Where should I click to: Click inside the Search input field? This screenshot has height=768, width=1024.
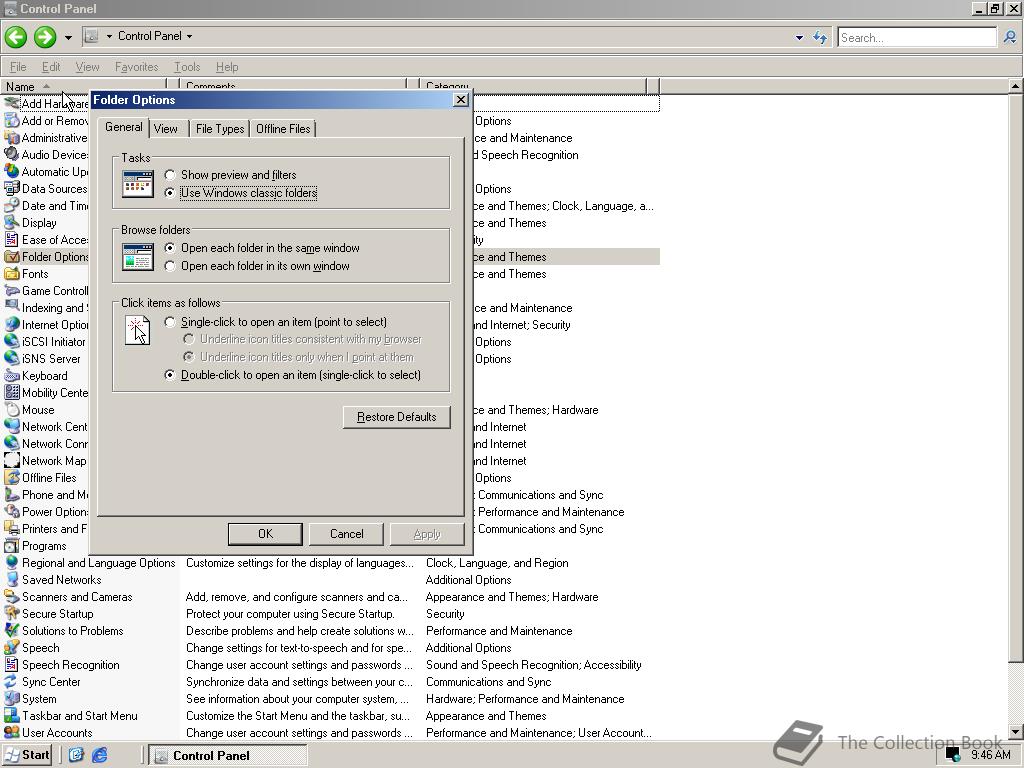click(x=917, y=38)
